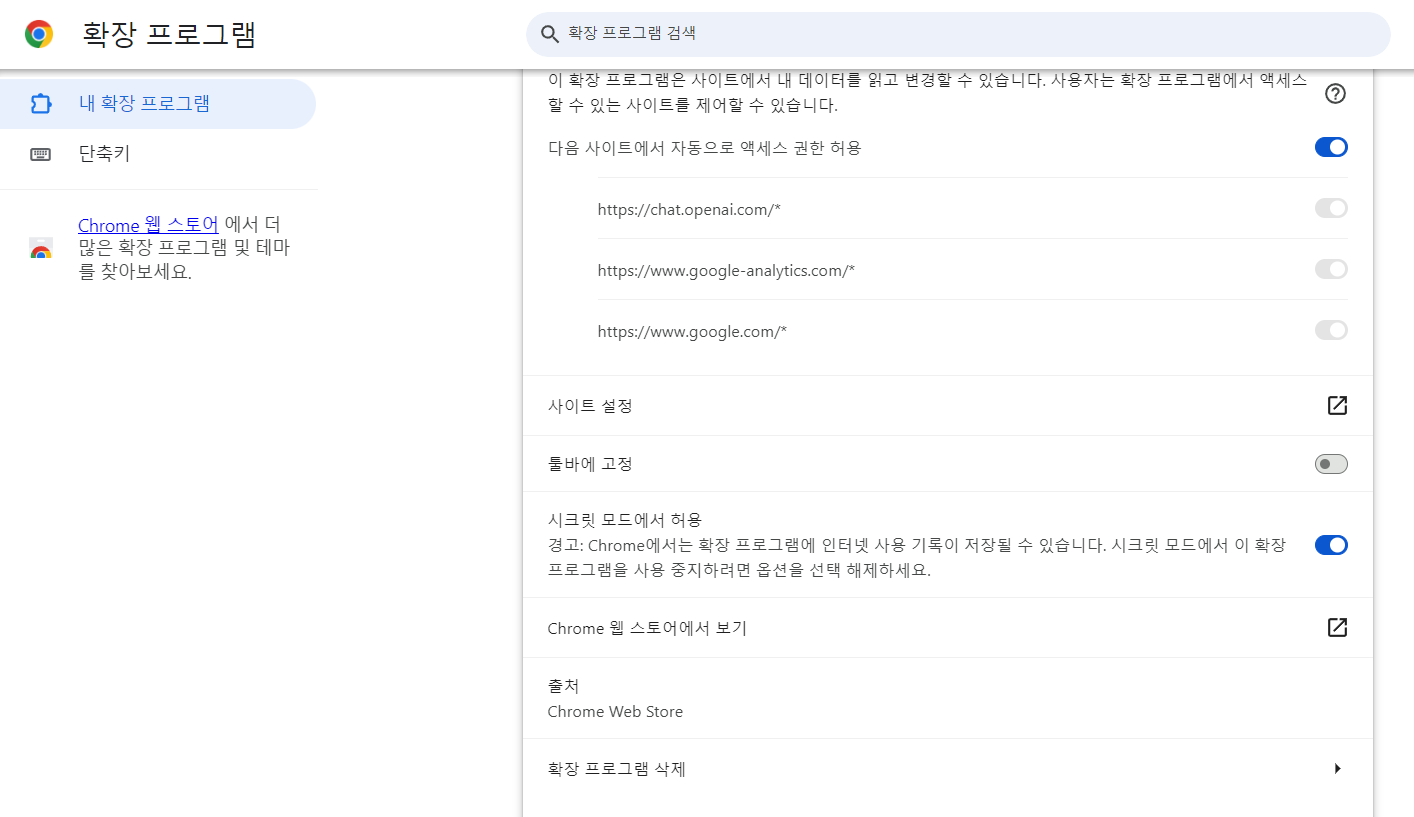Click Chrome 웹 스토어에서 보기 label
This screenshot has height=817, width=1414.
click(x=647, y=628)
